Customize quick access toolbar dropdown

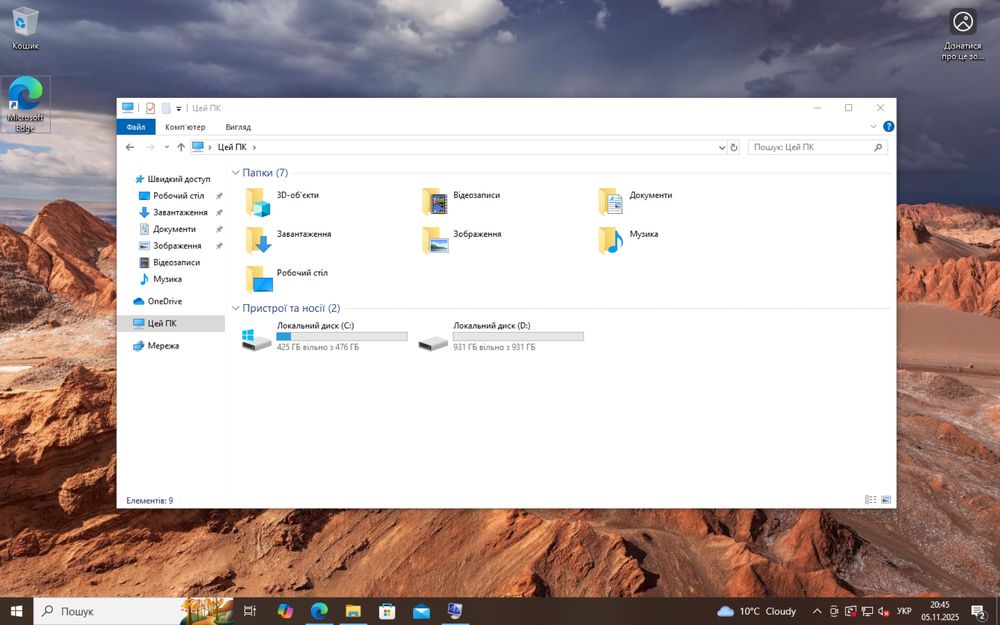[179, 109]
